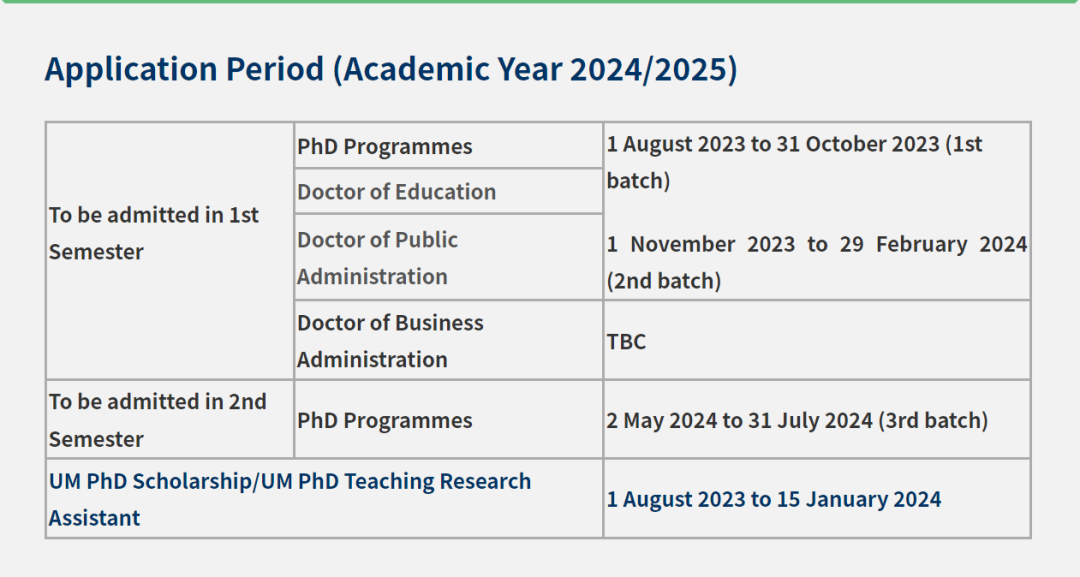The height and width of the screenshot is (577, 1080).
Task: Select the Doctor of Business Administration cell
Action: pyautogui.click(x=390, y=341)
